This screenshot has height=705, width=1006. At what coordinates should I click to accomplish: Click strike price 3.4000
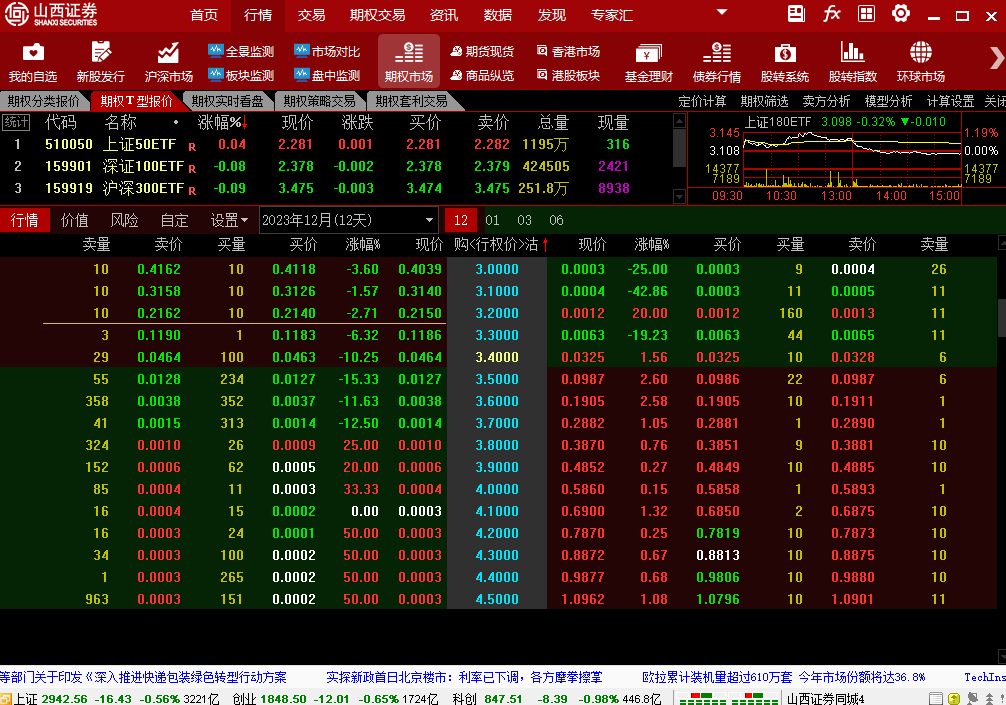point(497,357)
